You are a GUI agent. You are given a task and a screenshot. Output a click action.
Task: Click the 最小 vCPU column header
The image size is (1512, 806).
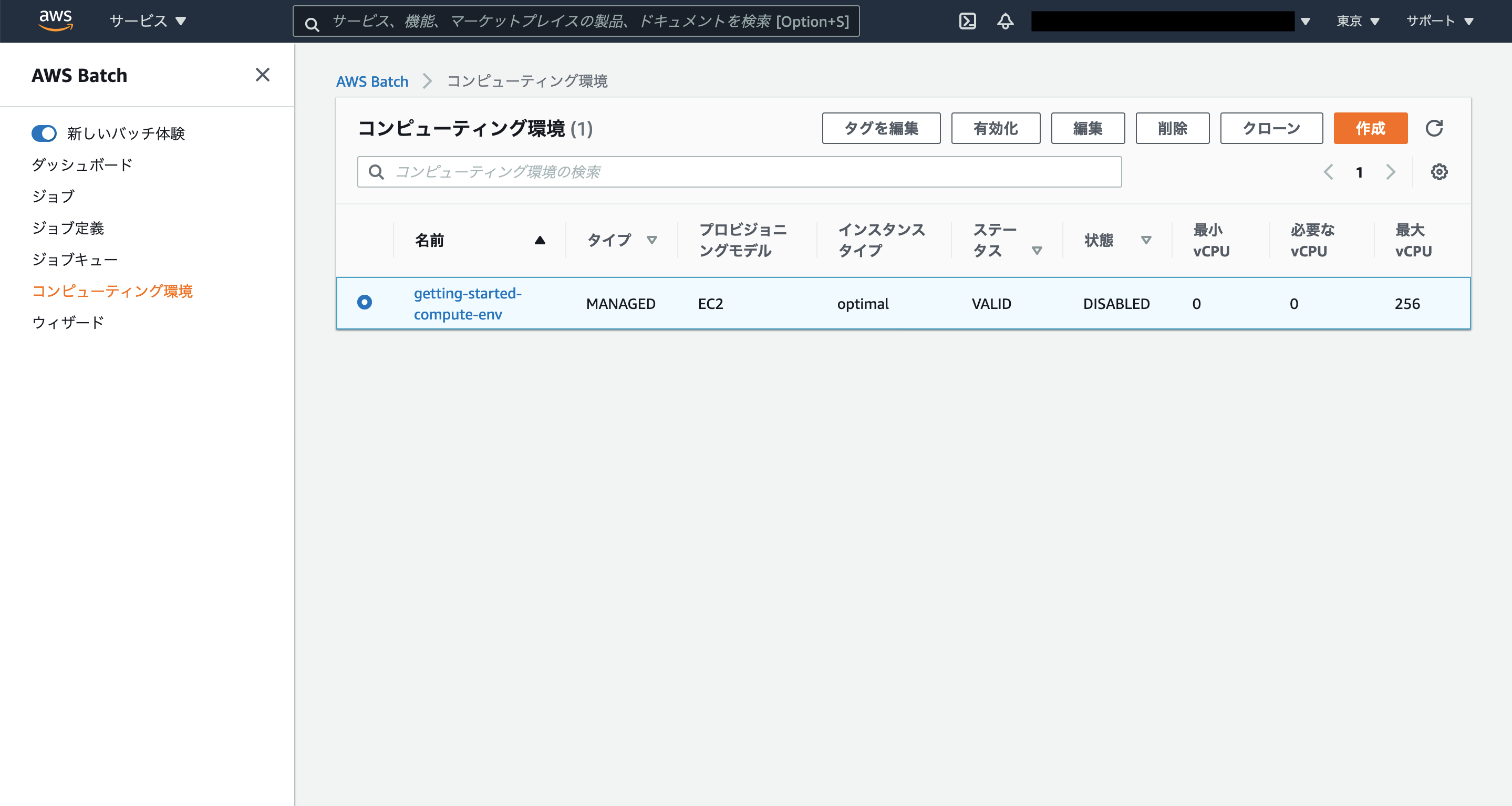pos(1211,240)
